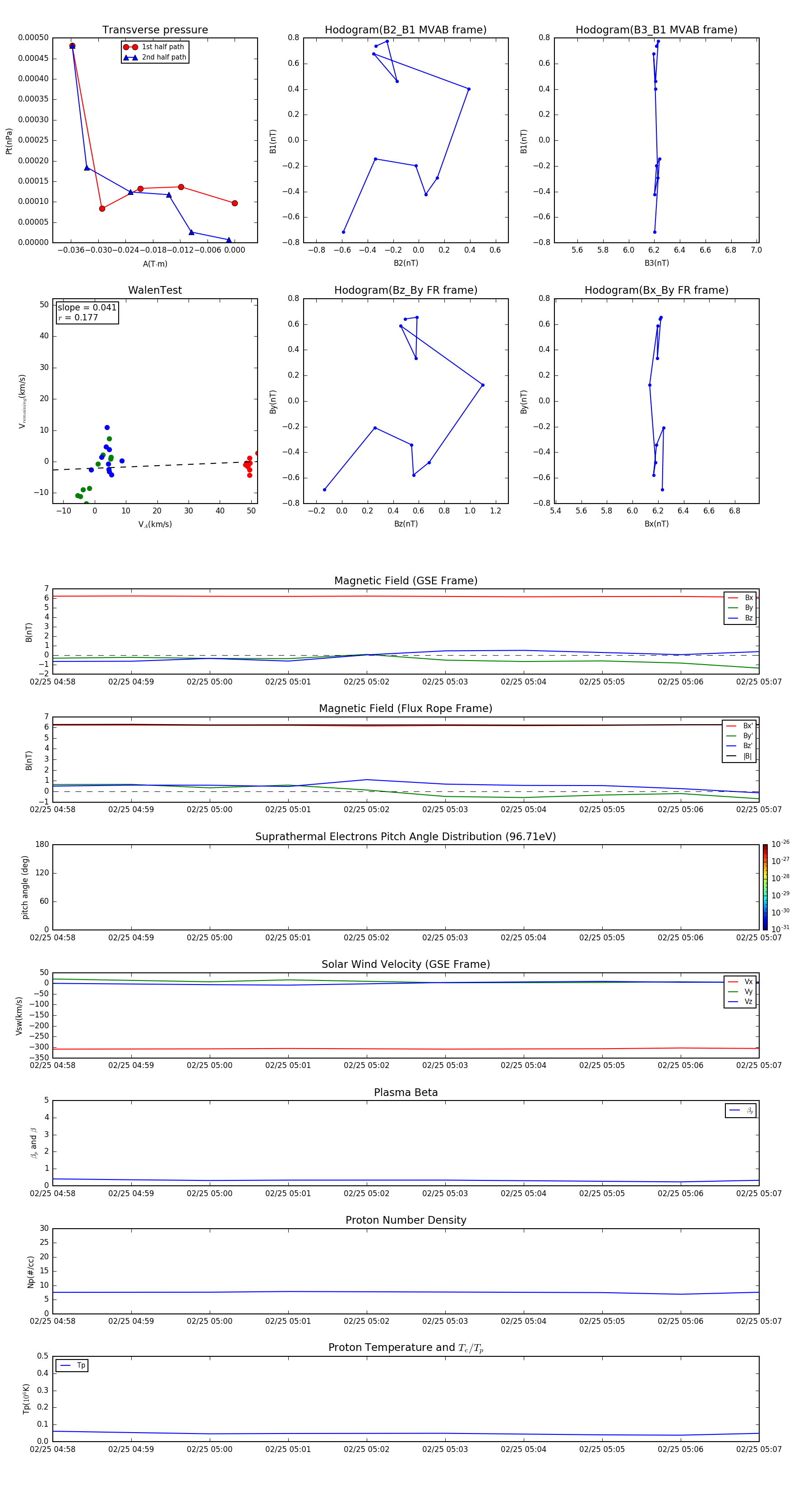The width and height of the screenshot is (812, 1489).
Task: Click the "−0.036" tick on the A(T·m) axis
Action: pyautogui.click(x=70, y=250)
